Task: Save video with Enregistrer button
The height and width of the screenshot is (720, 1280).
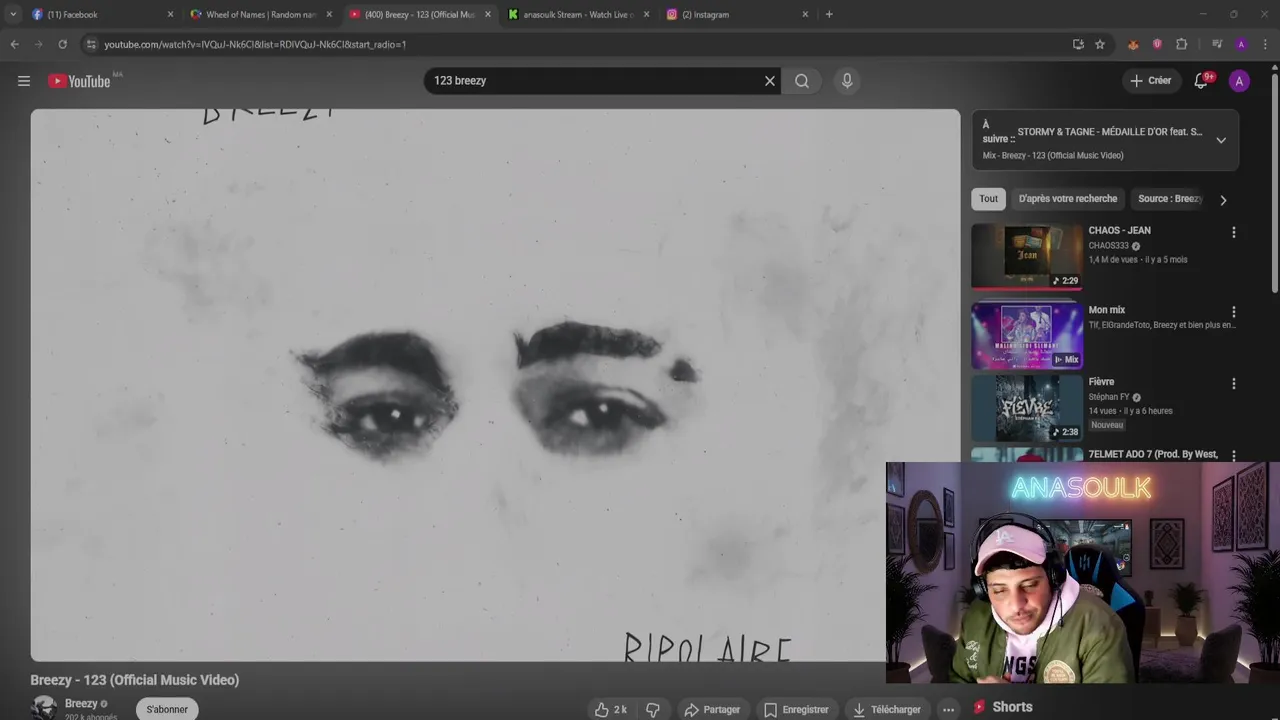Action: click(796, 710)
